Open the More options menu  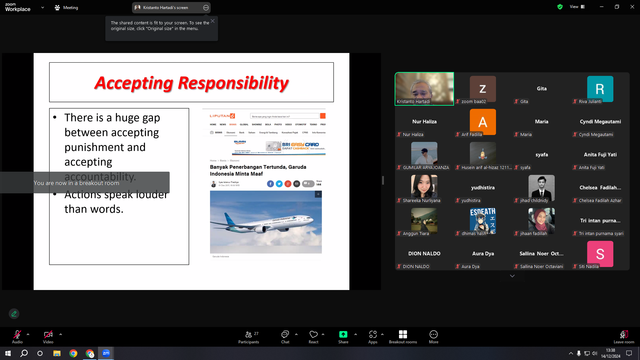[x=433, y=337]
